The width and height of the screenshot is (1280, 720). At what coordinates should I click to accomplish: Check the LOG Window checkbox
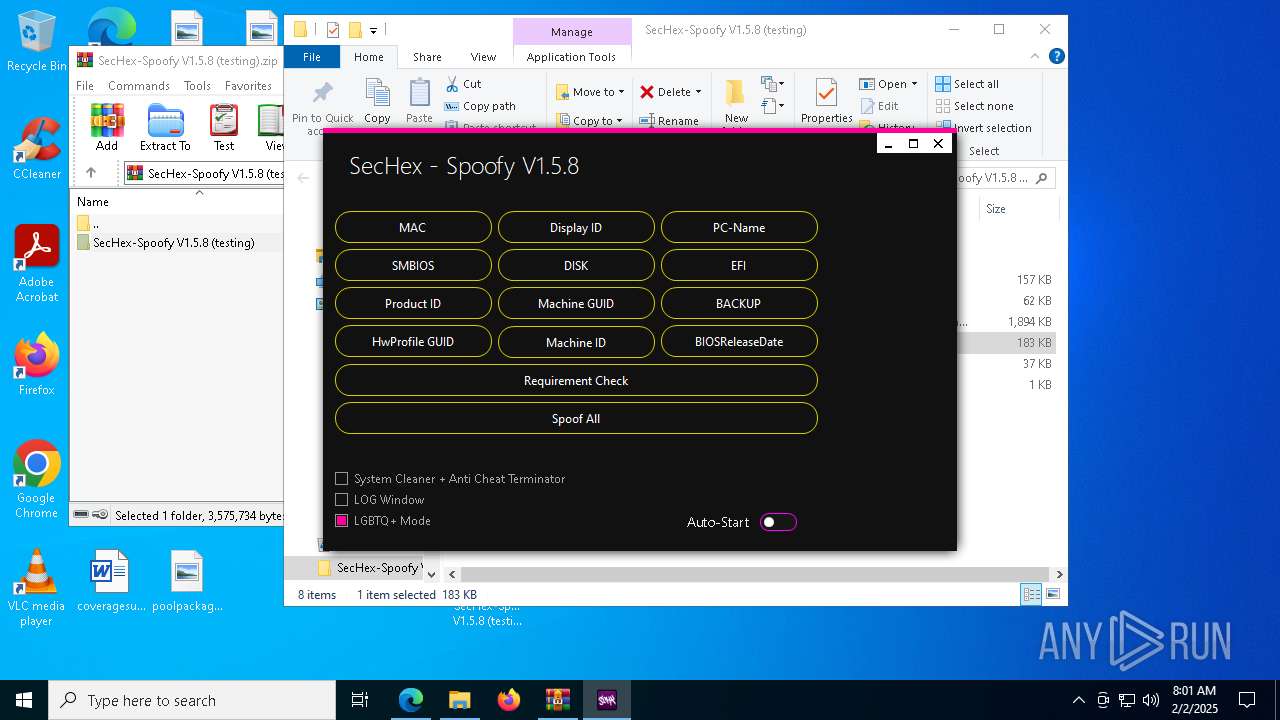tap(341, 500)
